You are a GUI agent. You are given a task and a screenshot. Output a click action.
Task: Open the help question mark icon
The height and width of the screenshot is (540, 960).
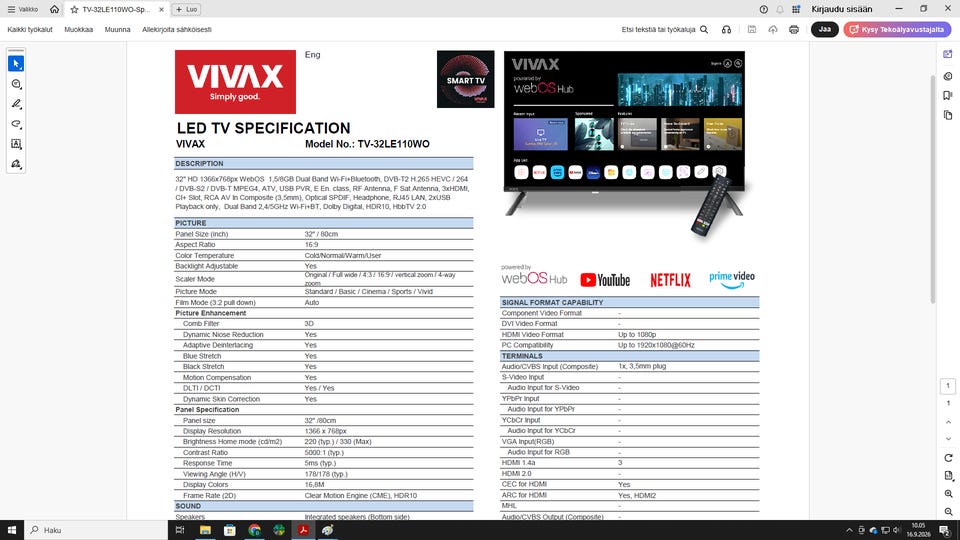(763, 9)
